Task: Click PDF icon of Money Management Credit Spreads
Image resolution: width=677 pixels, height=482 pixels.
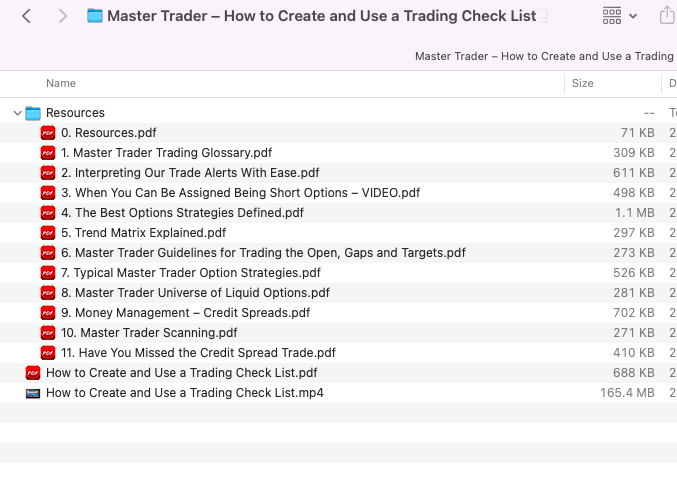Action: 48,313
